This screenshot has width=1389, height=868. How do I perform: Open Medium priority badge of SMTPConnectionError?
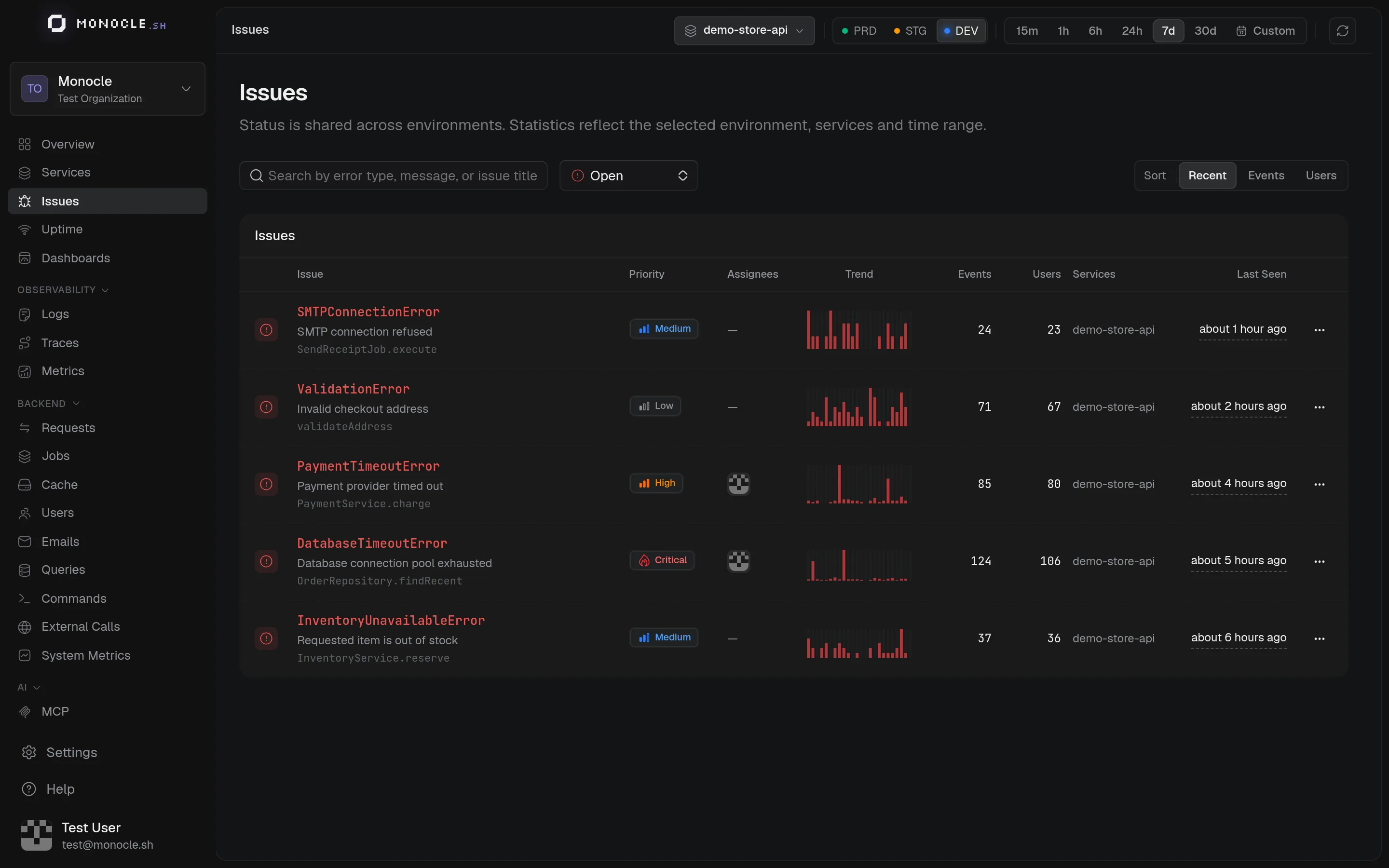click(664, 328)
